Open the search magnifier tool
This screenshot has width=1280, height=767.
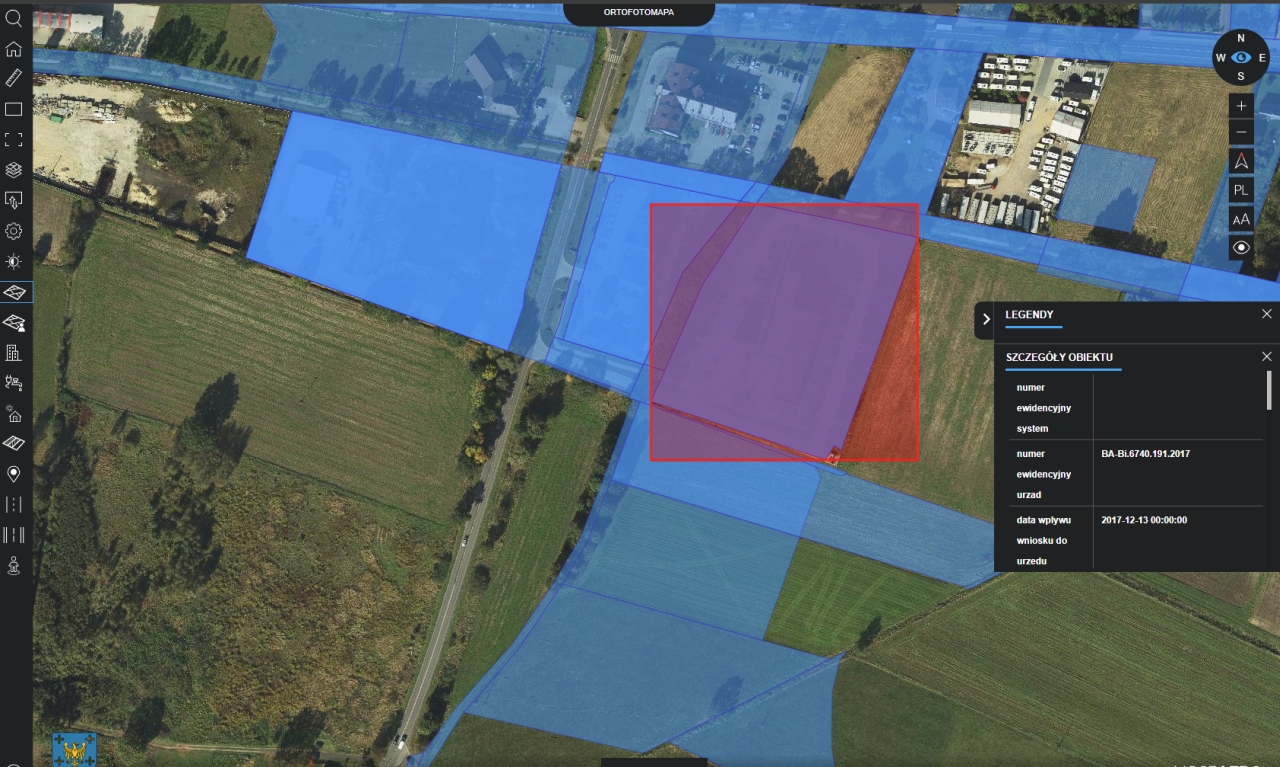click(x=14, y=17)
